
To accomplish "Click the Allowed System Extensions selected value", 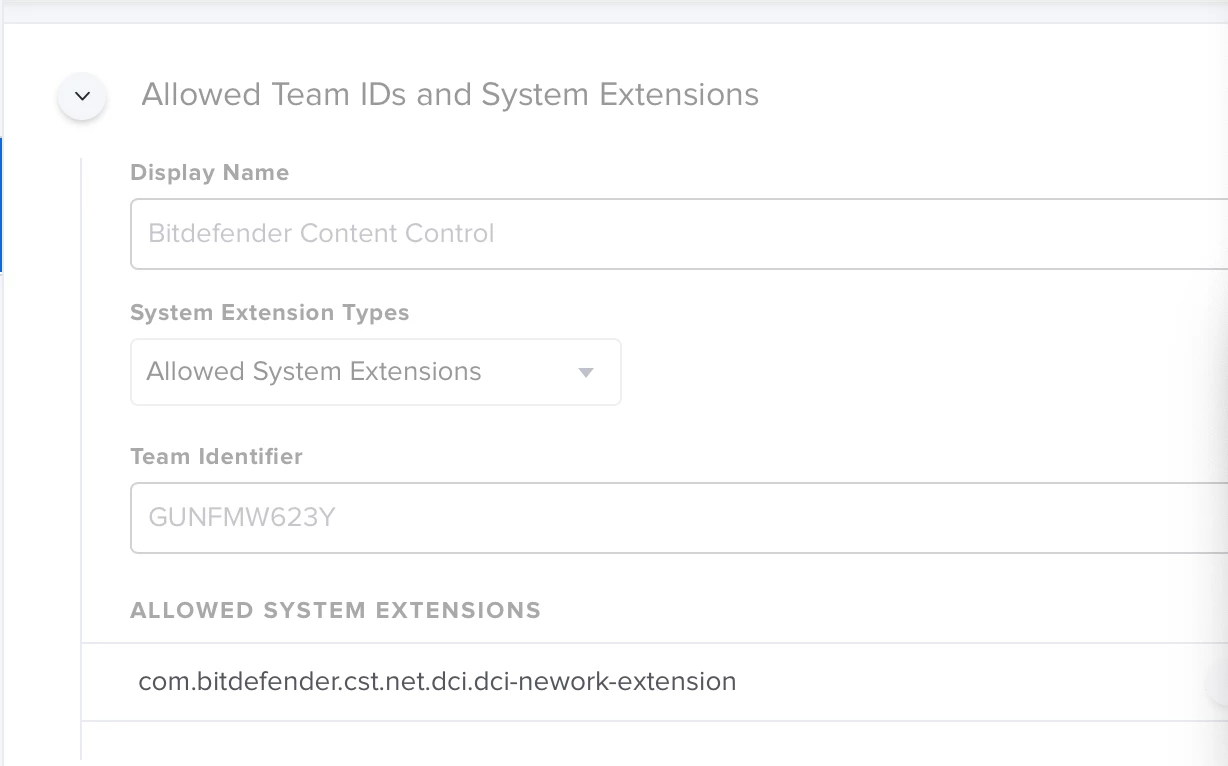I will [x=314, y=372].
